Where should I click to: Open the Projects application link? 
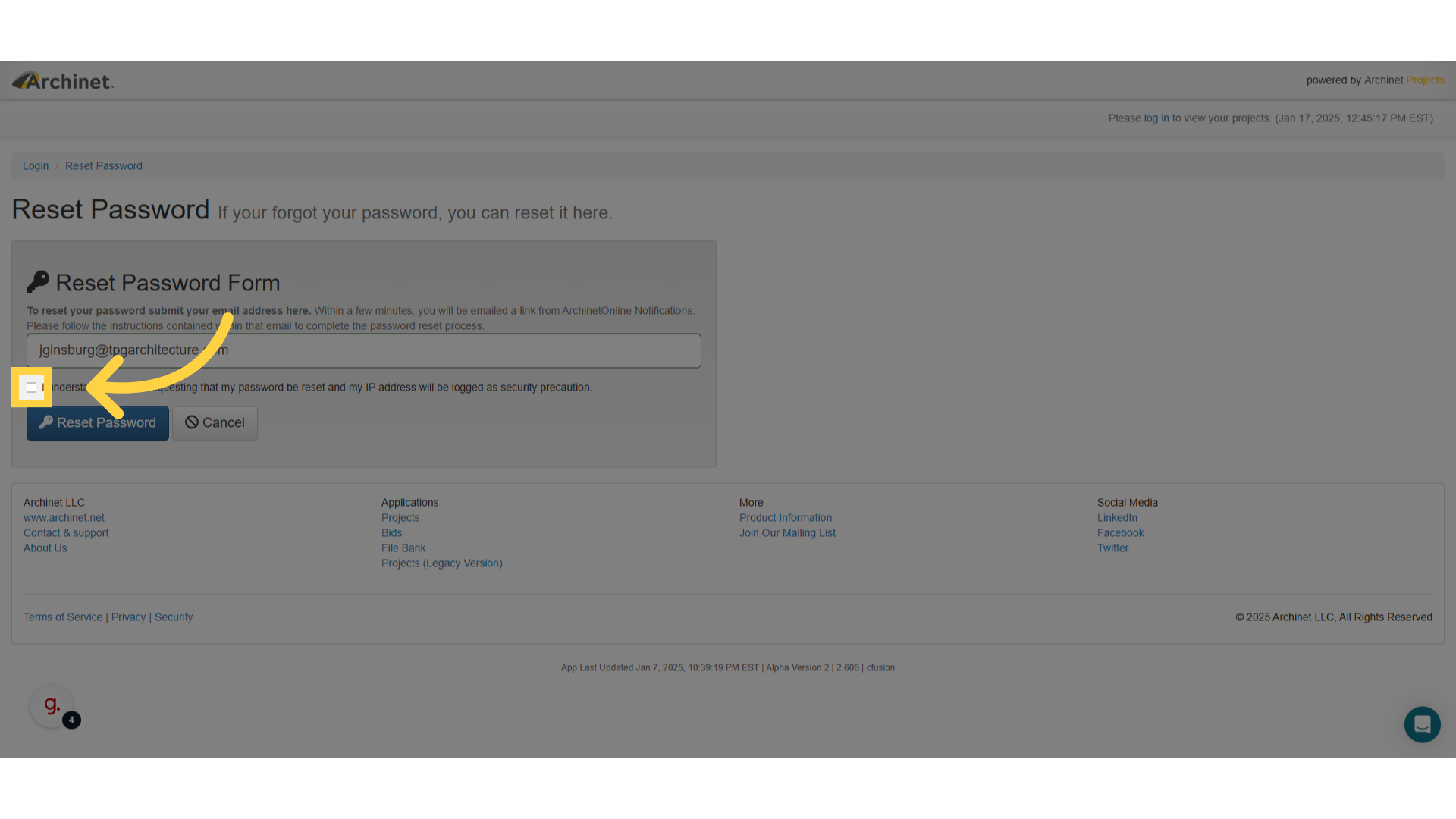click(400, 517)
